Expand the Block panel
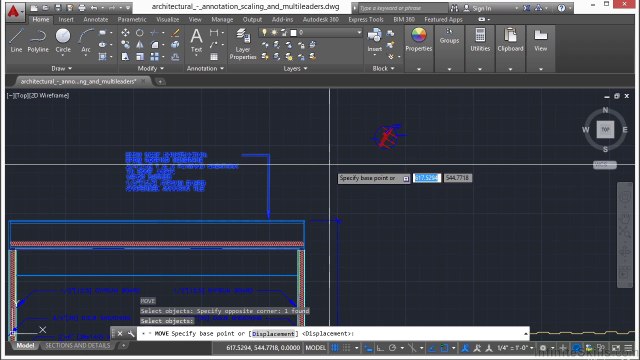The width and height of the screenshot is (640, 360). pos(383,69)
